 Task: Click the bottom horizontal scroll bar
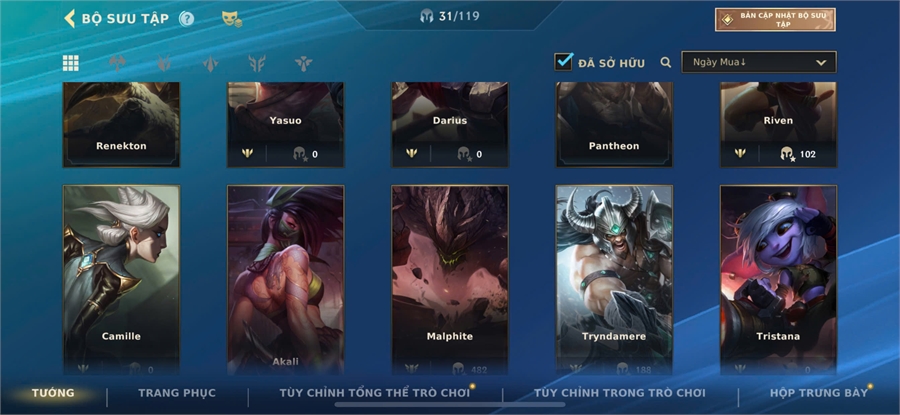(x=450, y=405)
